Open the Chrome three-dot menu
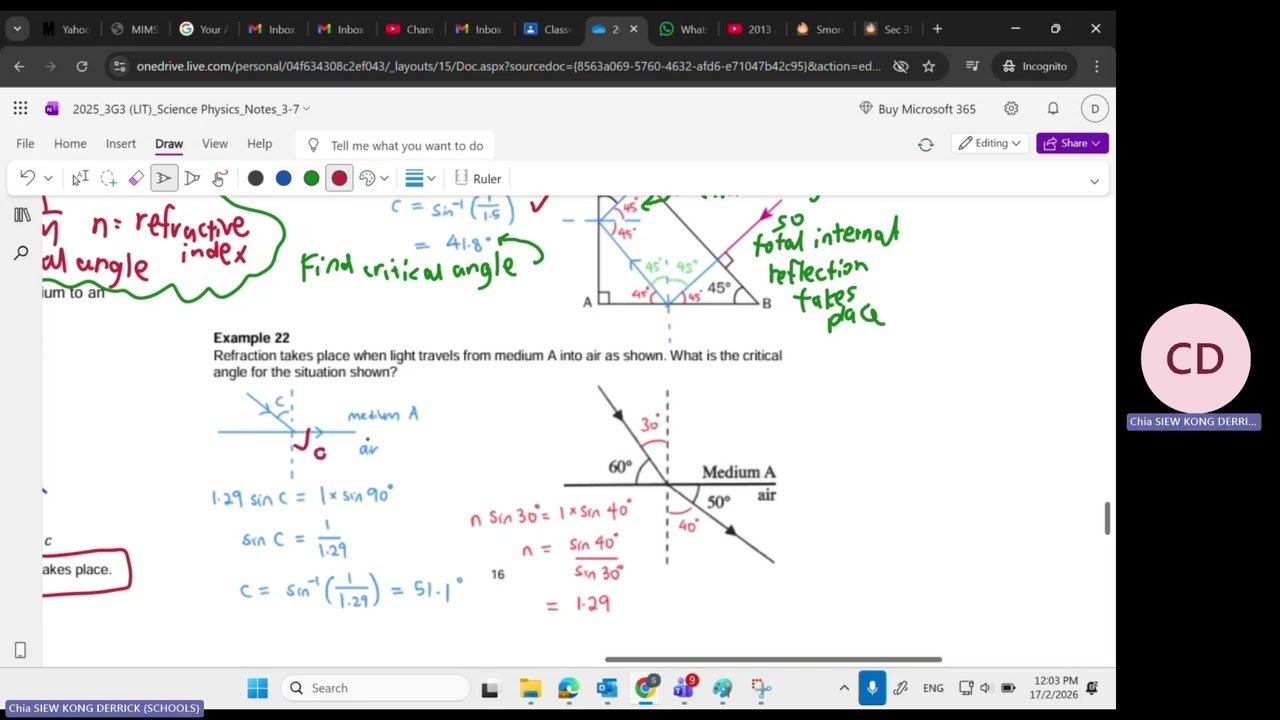 pos(1097,66)
